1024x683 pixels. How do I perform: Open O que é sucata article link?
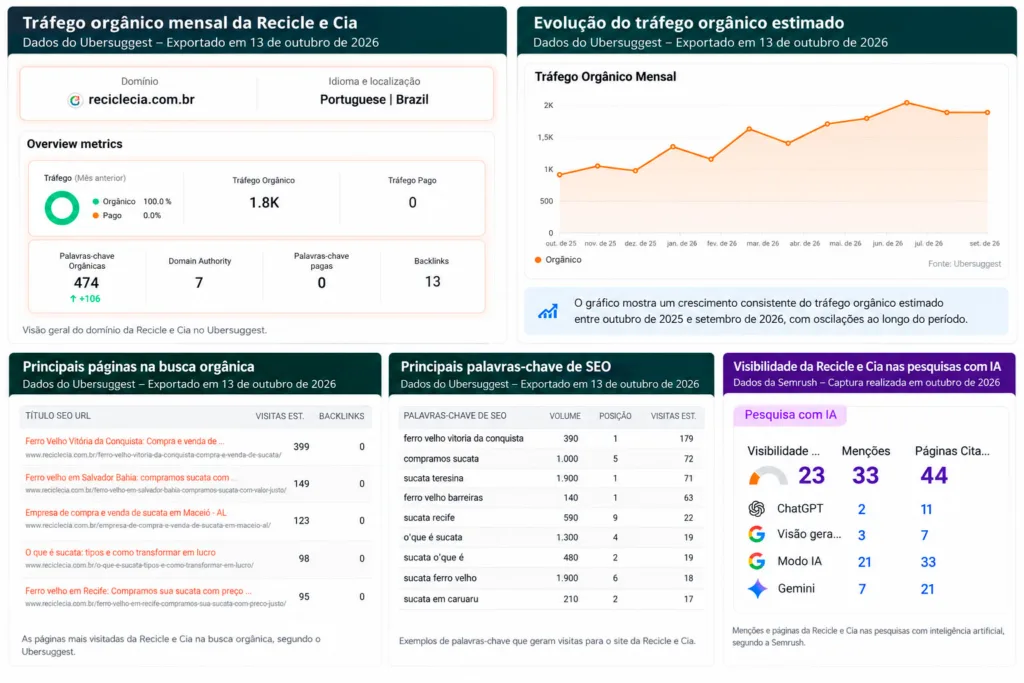(120, 553)
